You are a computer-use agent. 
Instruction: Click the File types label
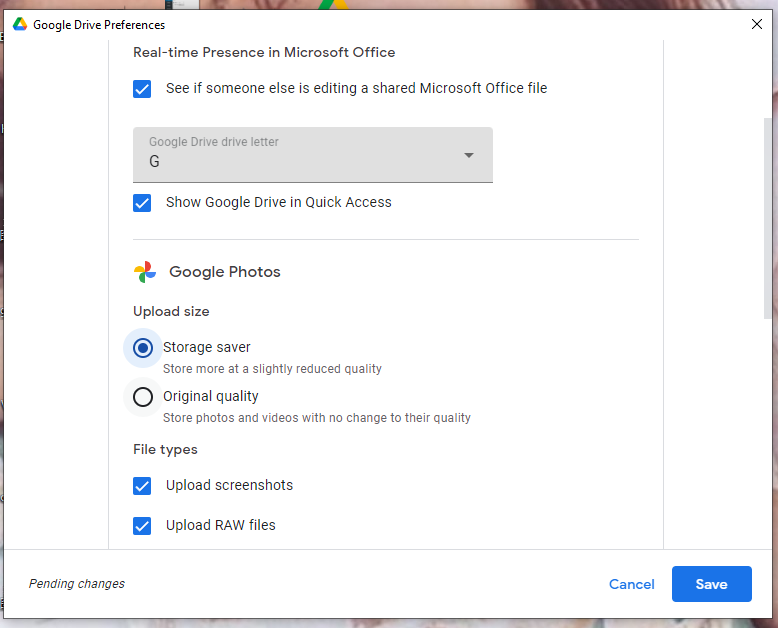point(165,449)
